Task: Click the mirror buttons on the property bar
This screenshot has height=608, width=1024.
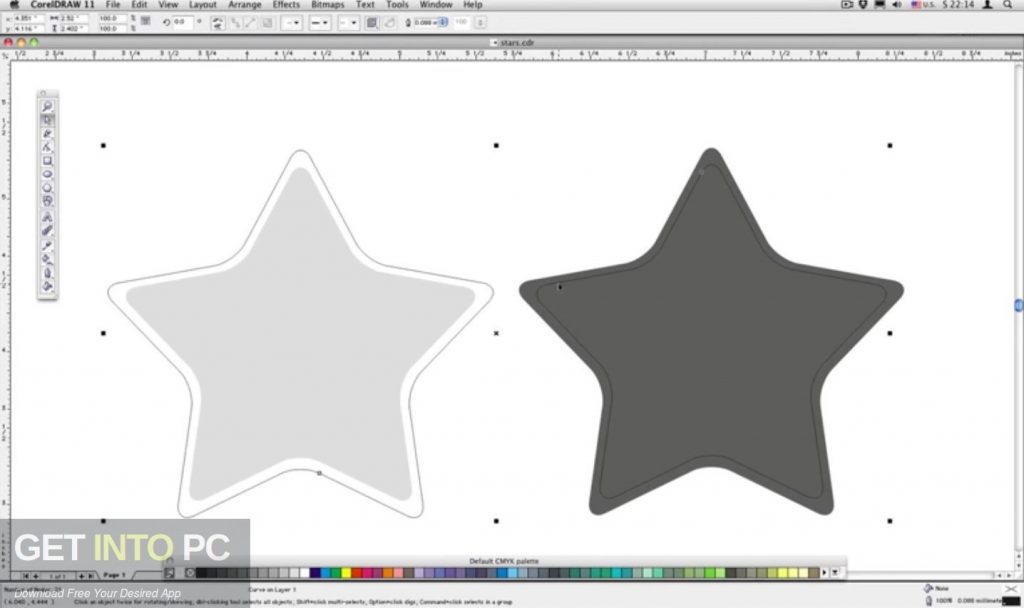Action: coord(217,23)
